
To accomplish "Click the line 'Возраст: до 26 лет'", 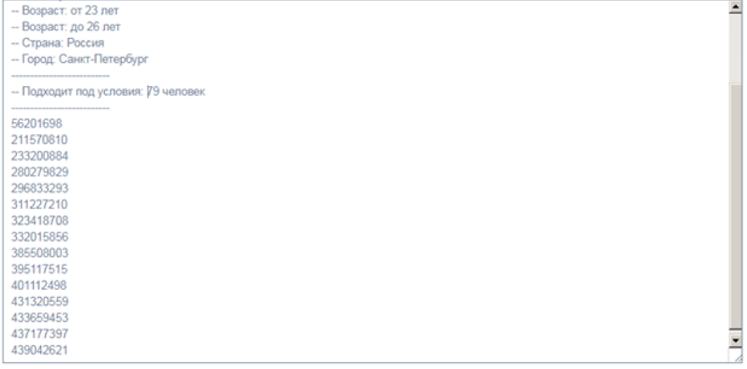I will point(66,27).
